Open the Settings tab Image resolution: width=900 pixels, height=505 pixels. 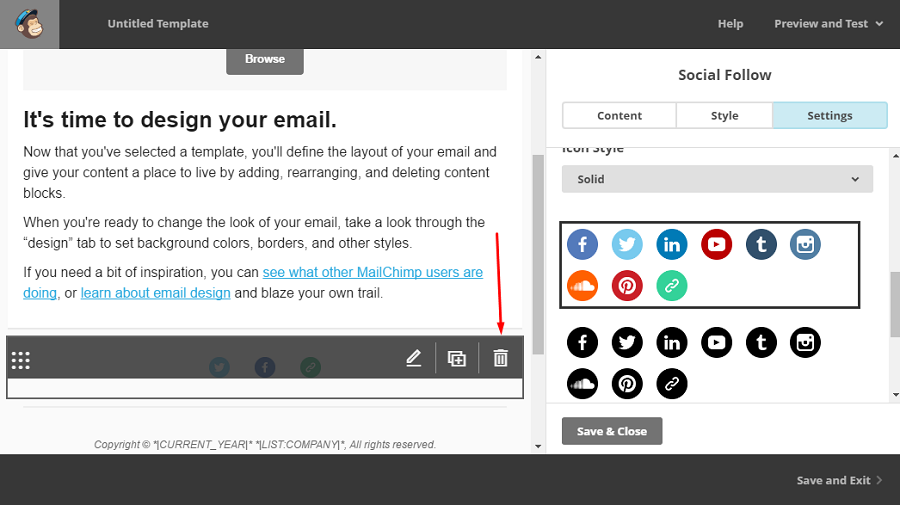(x=829, y=115)
